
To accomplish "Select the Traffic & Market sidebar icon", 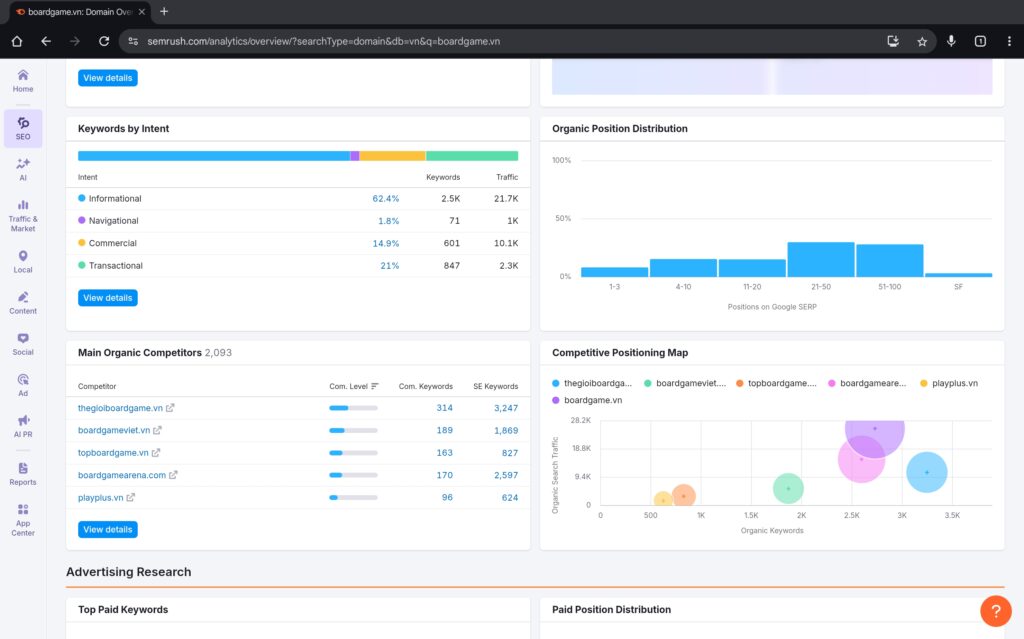I will (22, 212).
